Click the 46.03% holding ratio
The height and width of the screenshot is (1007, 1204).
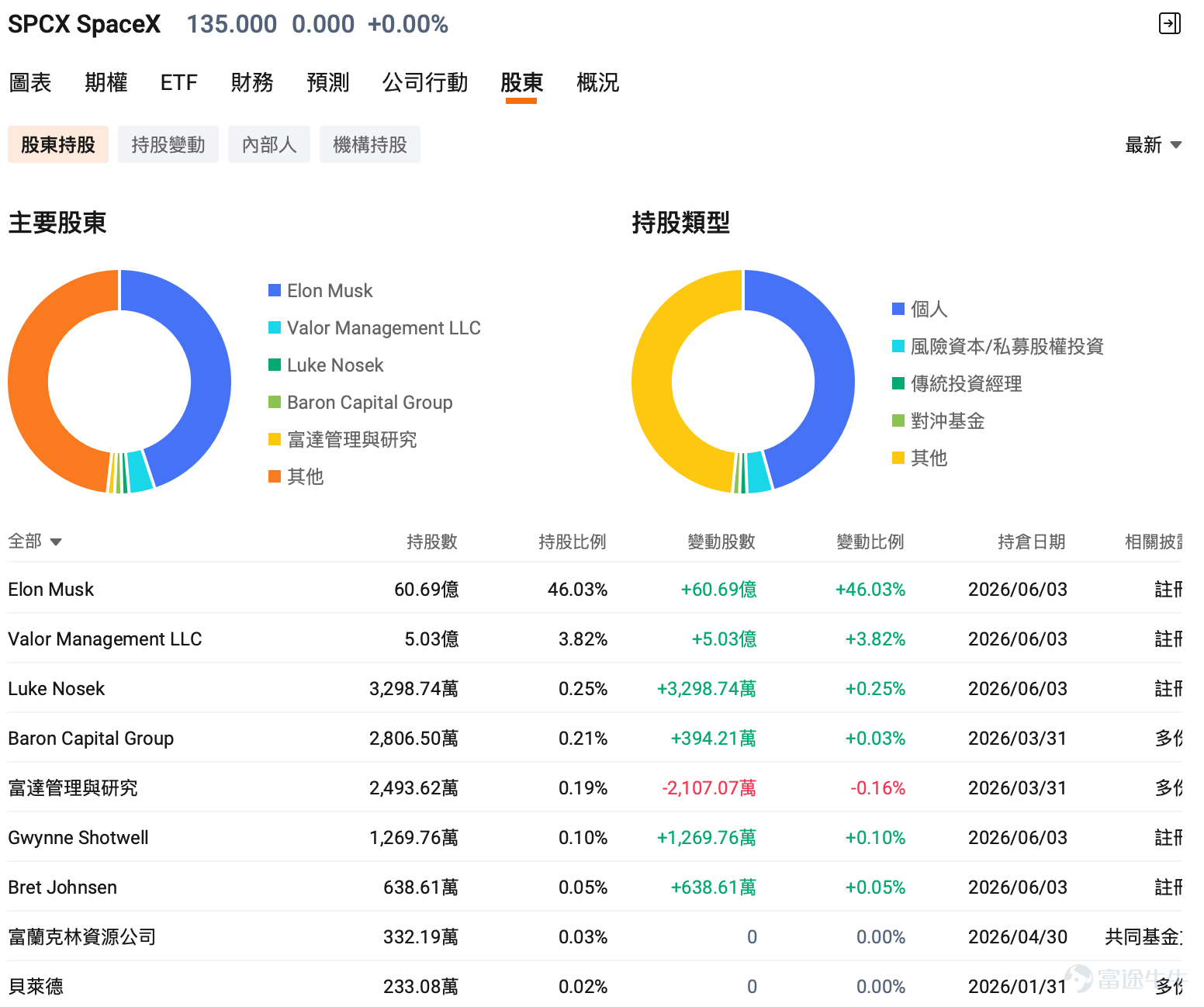[x=577, y=590]
